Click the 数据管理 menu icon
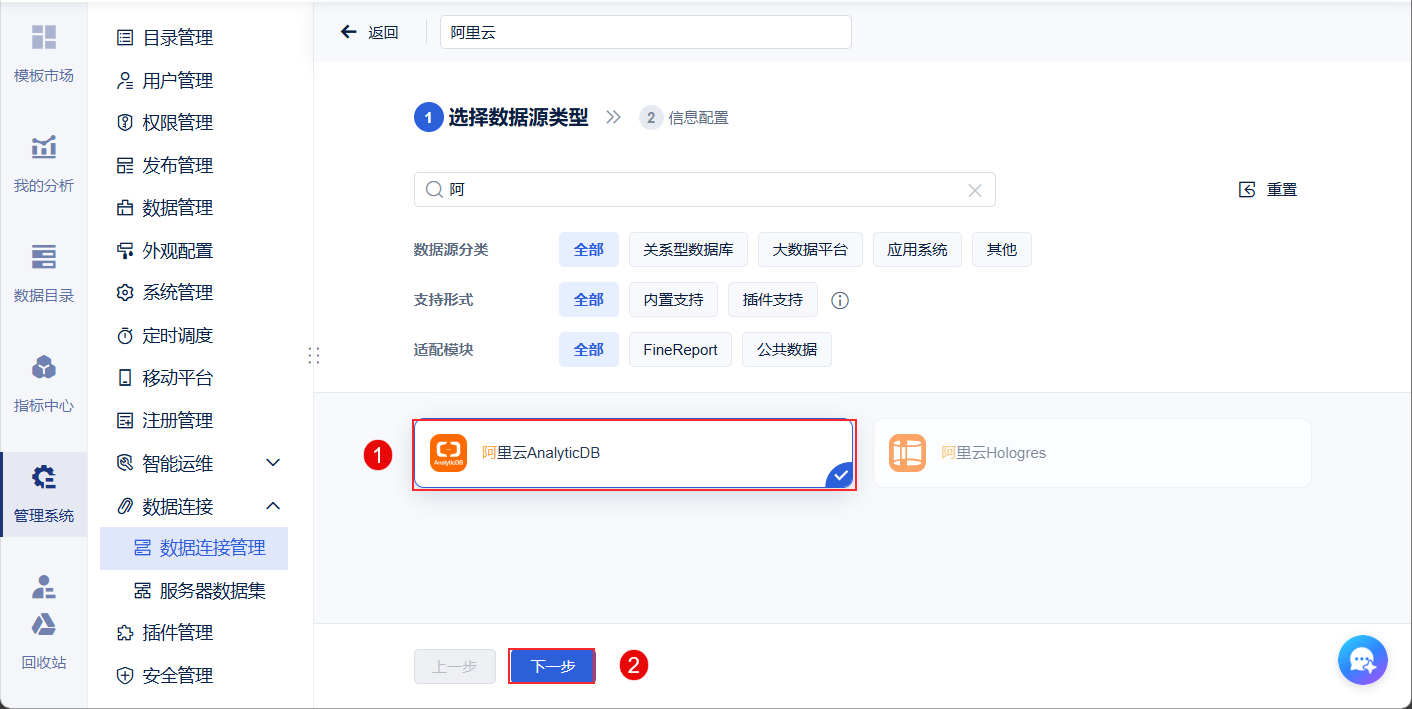The image size is (1412, 709). 125,208
